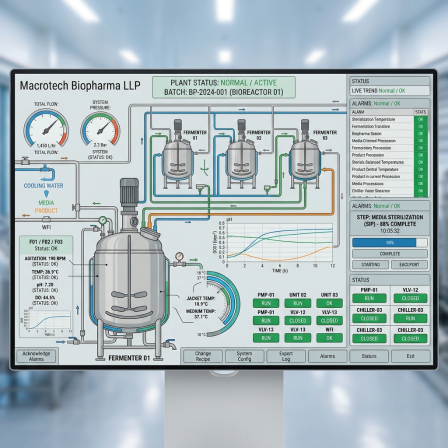
Task: Click the strainer funnel below Fermenter 01
Action: (201, 188)
